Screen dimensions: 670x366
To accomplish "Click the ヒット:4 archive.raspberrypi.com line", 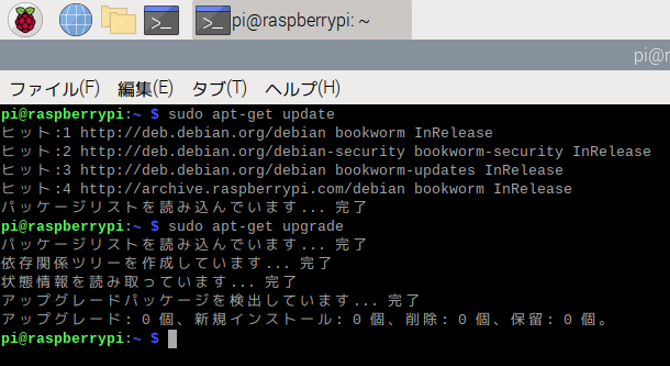I will click(x=286, y=189).
